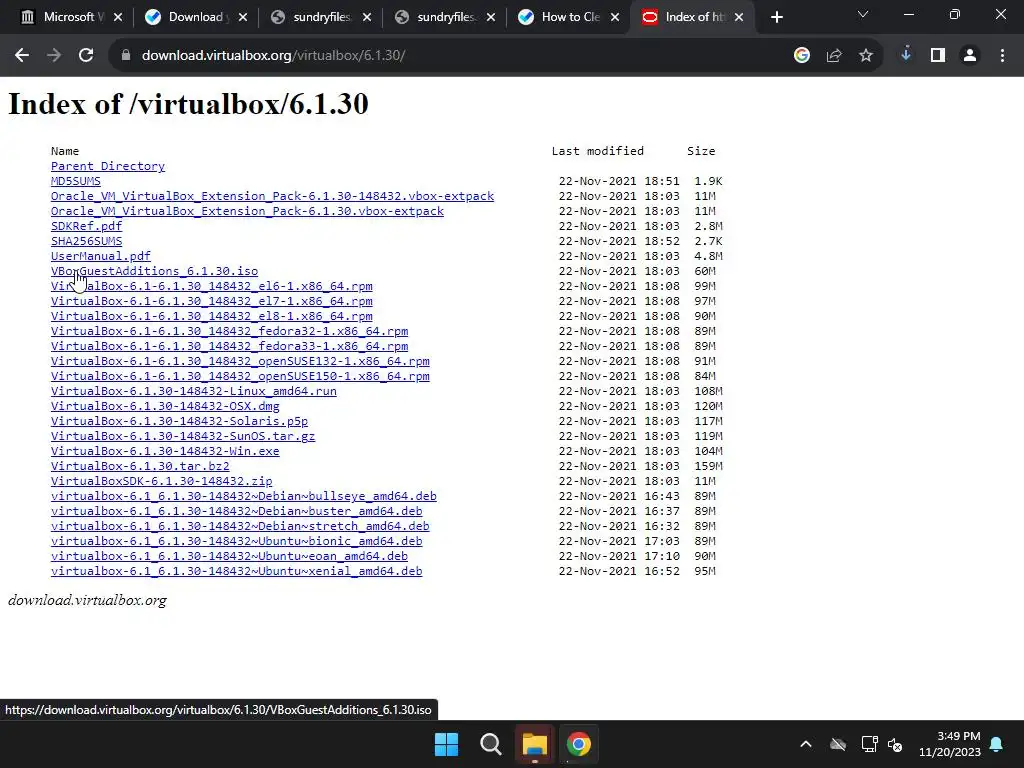Download the OSX.dmg installer
The height and width of the screenshot is (768, 1024).
(165, 407)
